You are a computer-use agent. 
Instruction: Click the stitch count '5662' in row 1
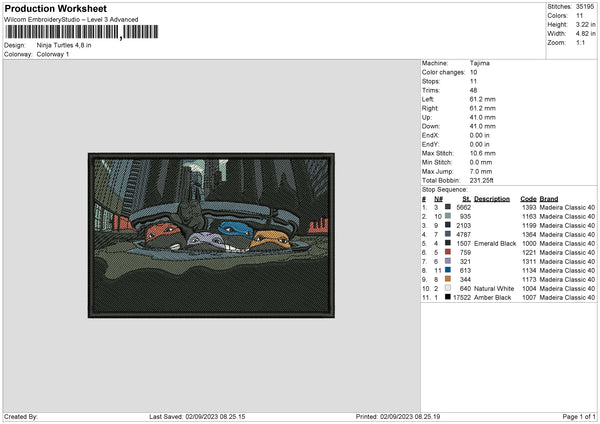point(463,207)
